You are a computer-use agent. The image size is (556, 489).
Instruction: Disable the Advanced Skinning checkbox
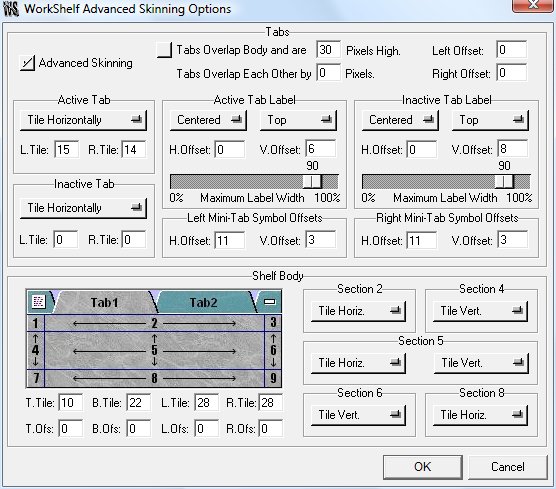coord(27,63)
